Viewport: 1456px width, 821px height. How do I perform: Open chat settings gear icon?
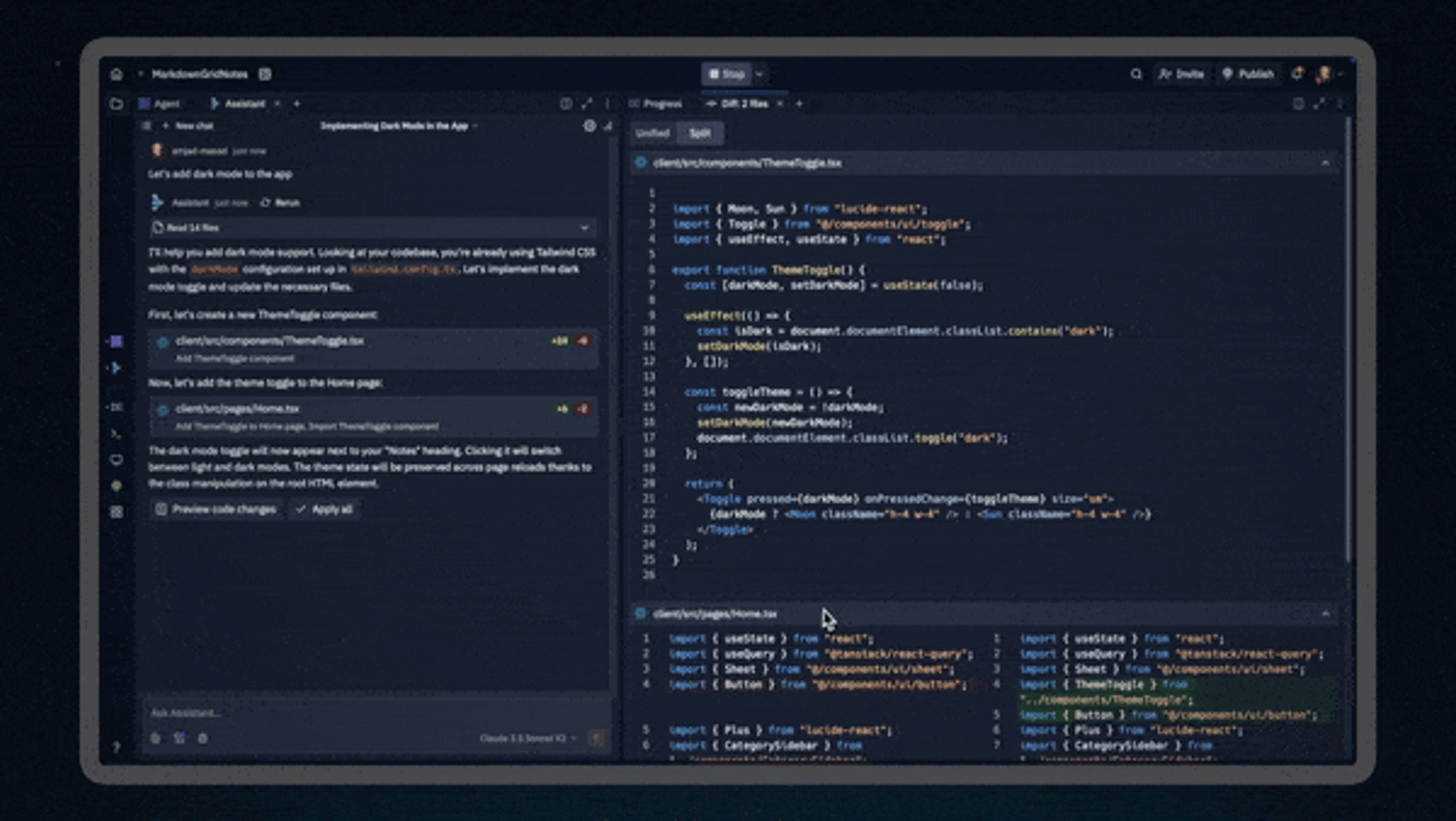[x=589, y=126]
